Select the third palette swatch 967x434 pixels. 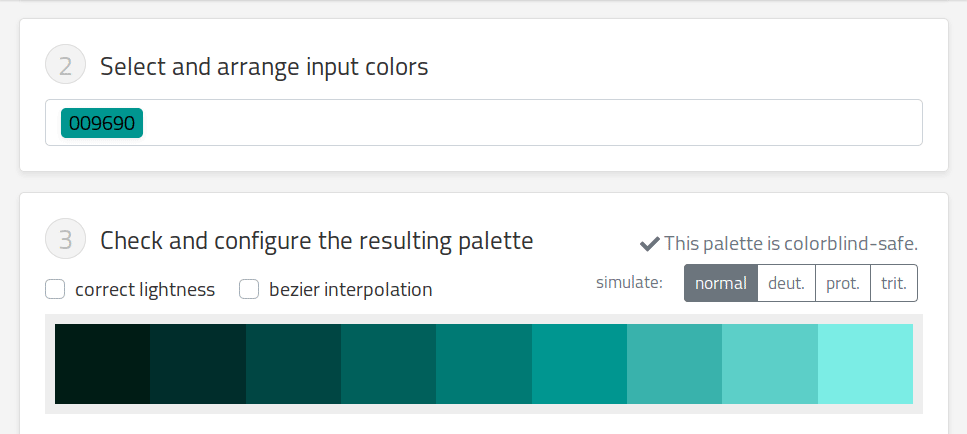click(x=294, y=364)
